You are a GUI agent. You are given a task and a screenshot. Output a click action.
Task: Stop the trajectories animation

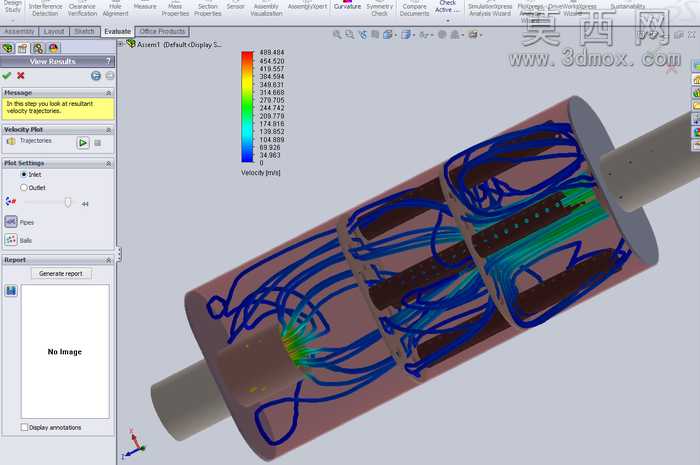(x=98, y=143)
